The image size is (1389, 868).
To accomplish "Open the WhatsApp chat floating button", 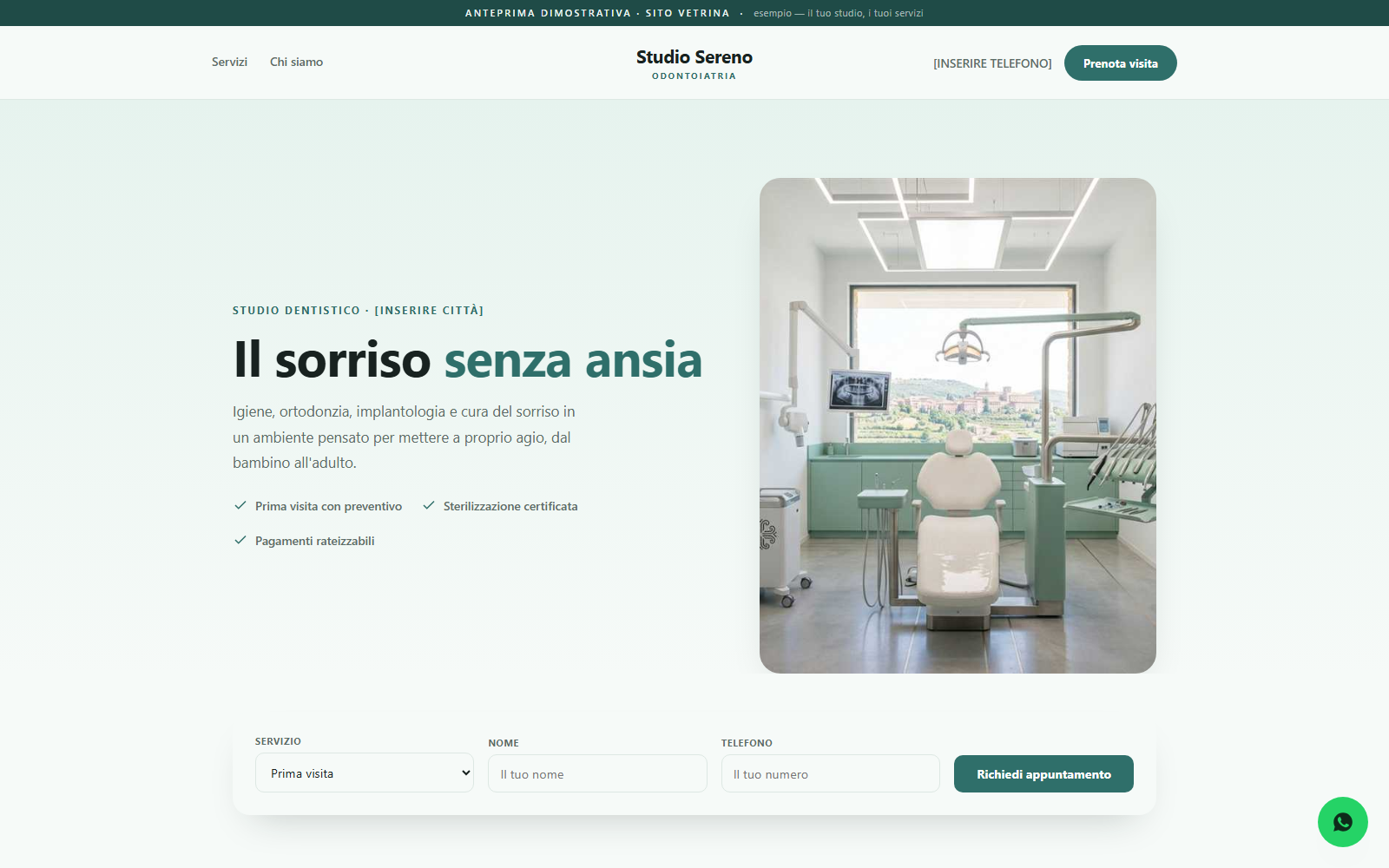I will (x=1342, y=822).
